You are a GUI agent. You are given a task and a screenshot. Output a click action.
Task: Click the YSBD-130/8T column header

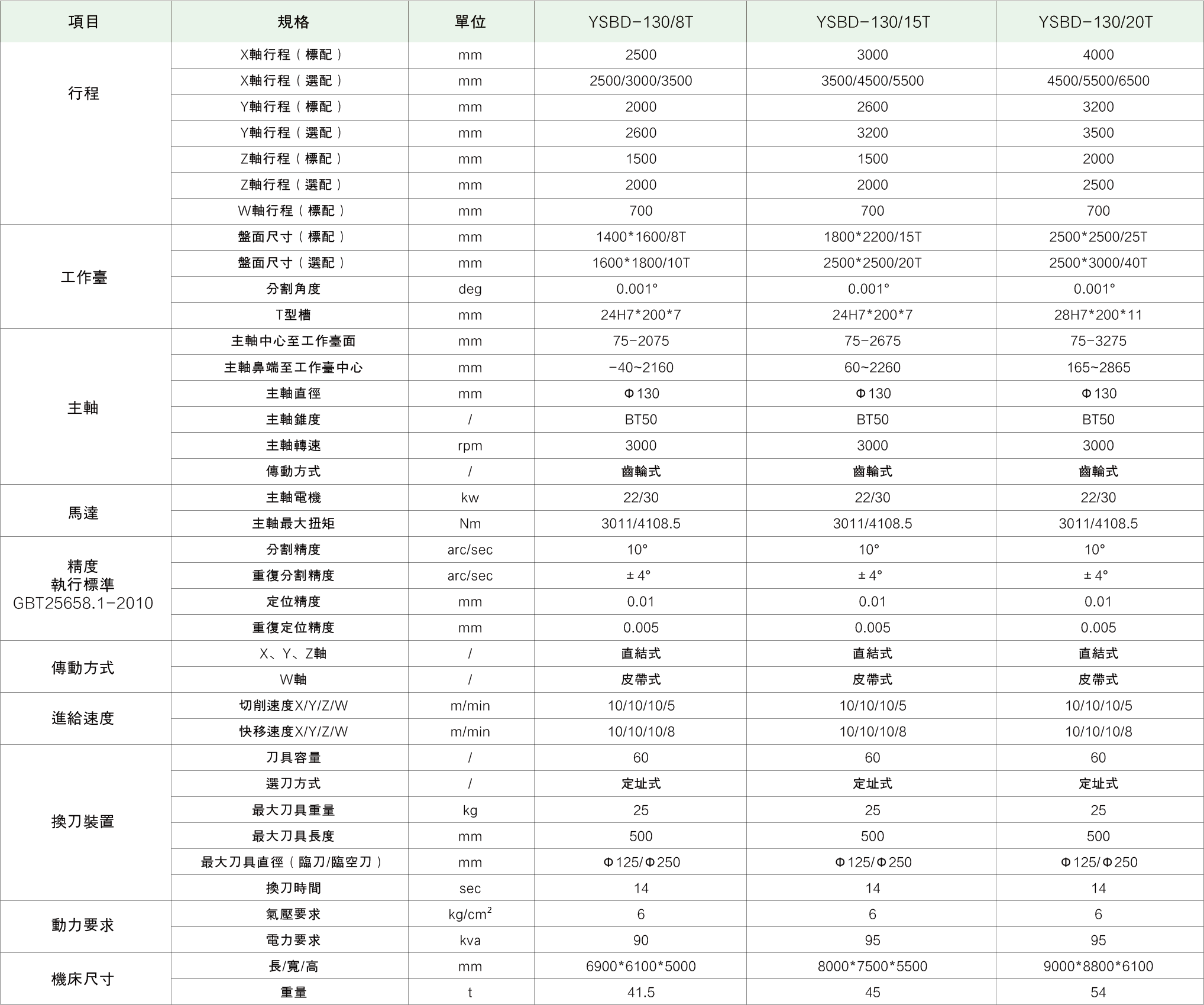click(x=640, y=22)
